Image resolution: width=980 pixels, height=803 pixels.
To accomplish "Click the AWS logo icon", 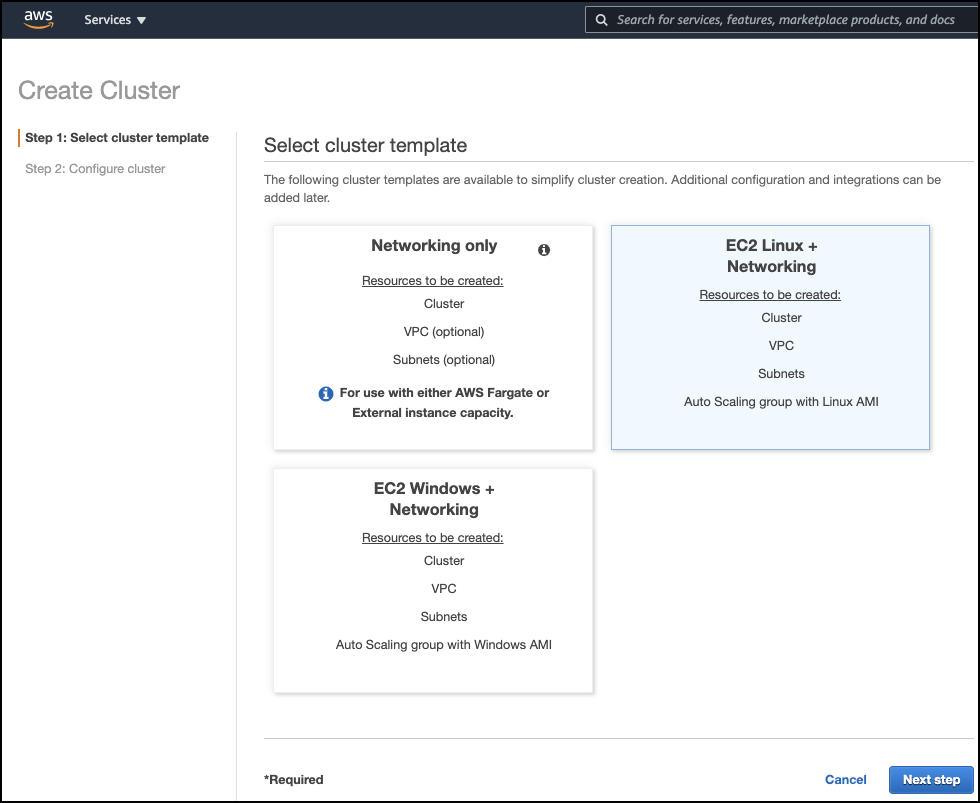I will pos(38,19).
